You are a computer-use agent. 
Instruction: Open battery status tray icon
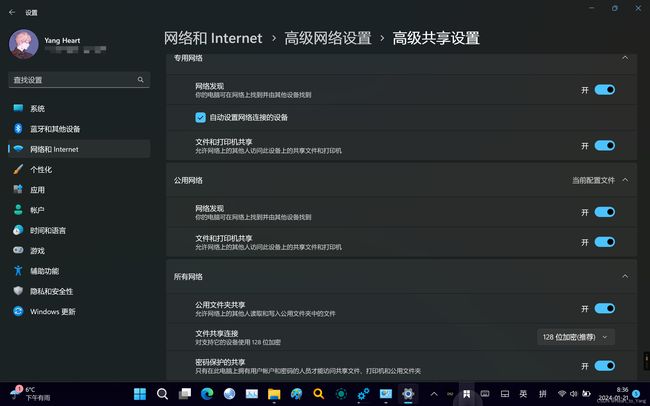pyautogui.click(x=586, y=394)
